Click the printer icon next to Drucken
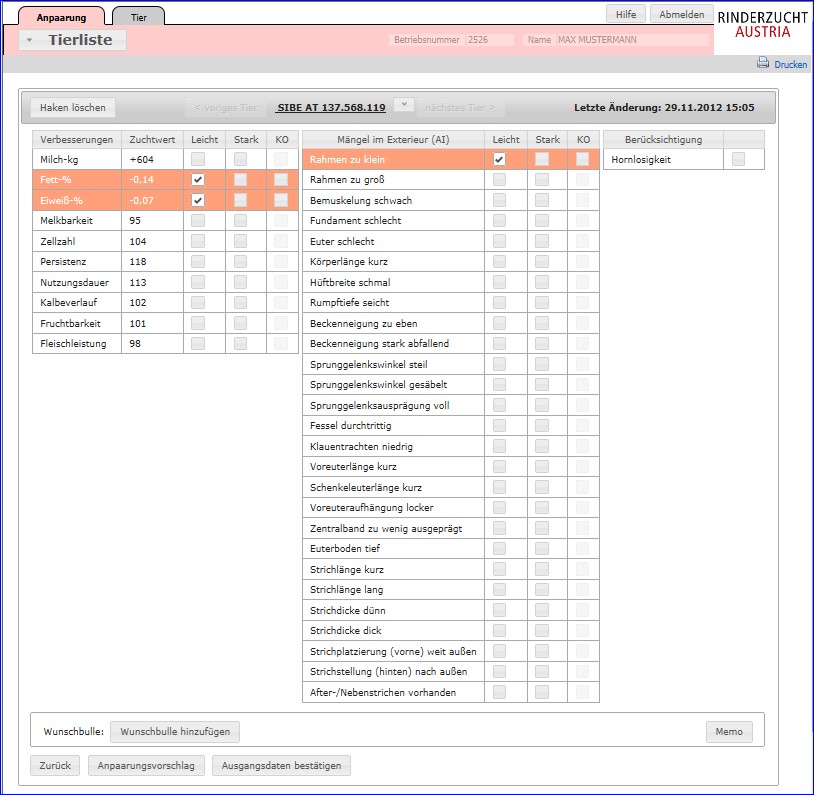This screenshot has height=795, width=814. pos(762,63)
